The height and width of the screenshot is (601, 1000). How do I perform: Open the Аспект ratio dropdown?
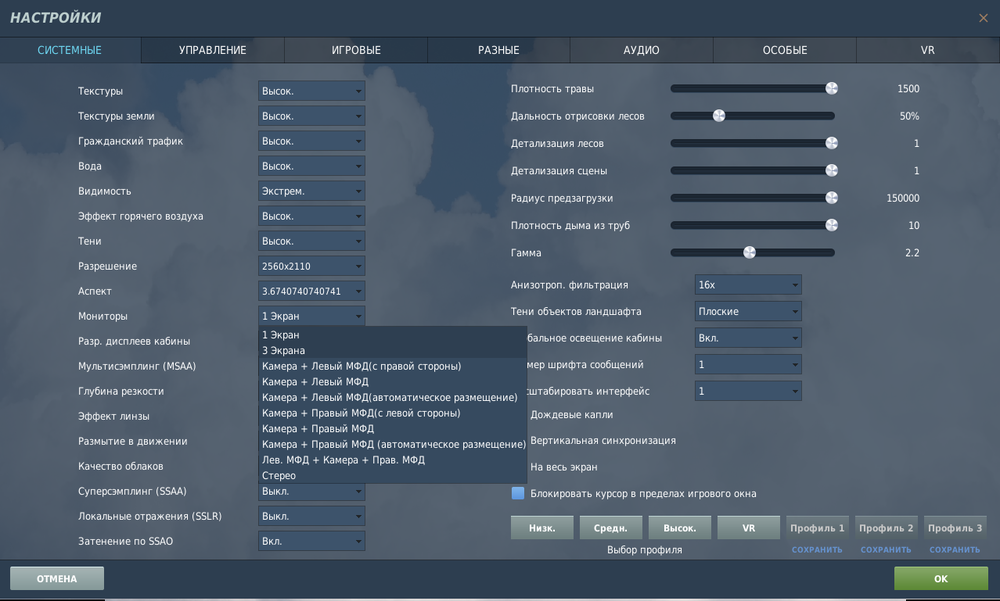point(311,291)
